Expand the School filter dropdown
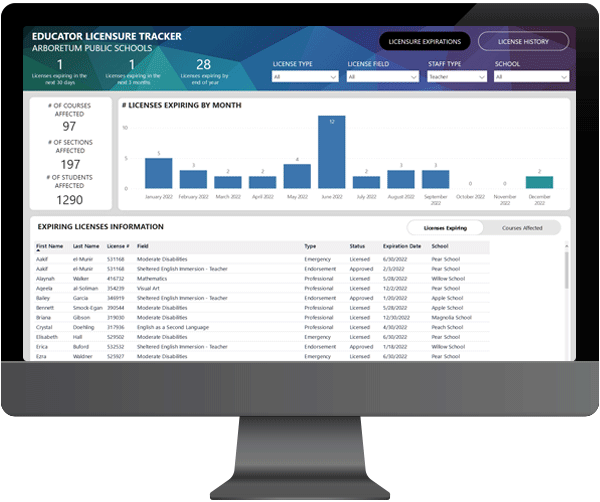600x502 pixels. (x=531, y=77)
